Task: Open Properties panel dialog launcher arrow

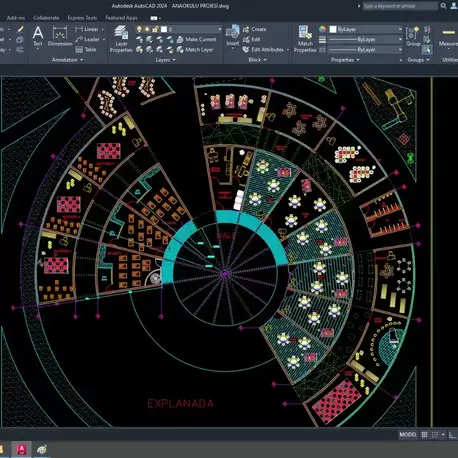Action: tap(400, 60)
